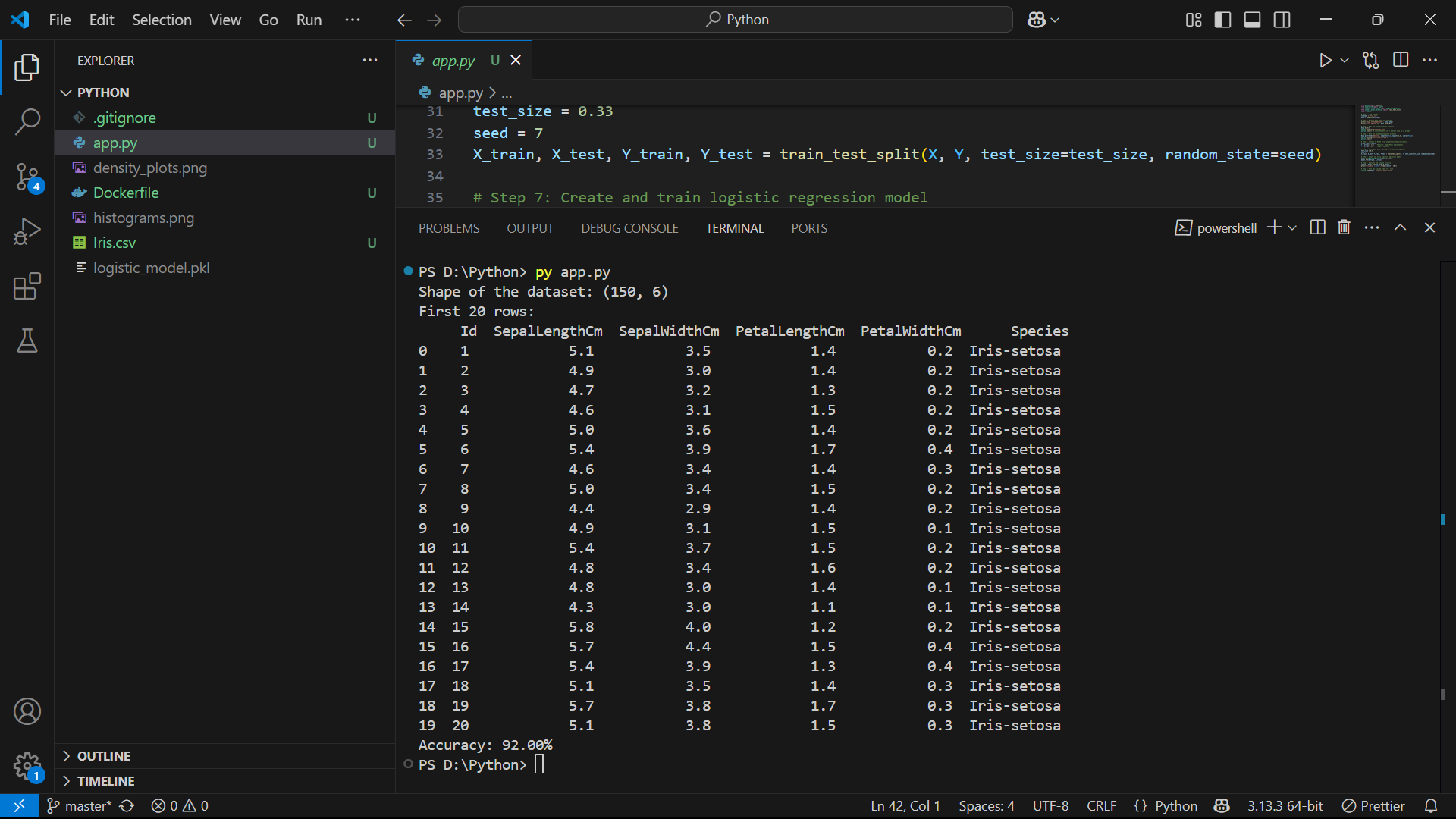Open the Run and Debug view
Screen dimensions: 1456x819
[x=27, y=231]
